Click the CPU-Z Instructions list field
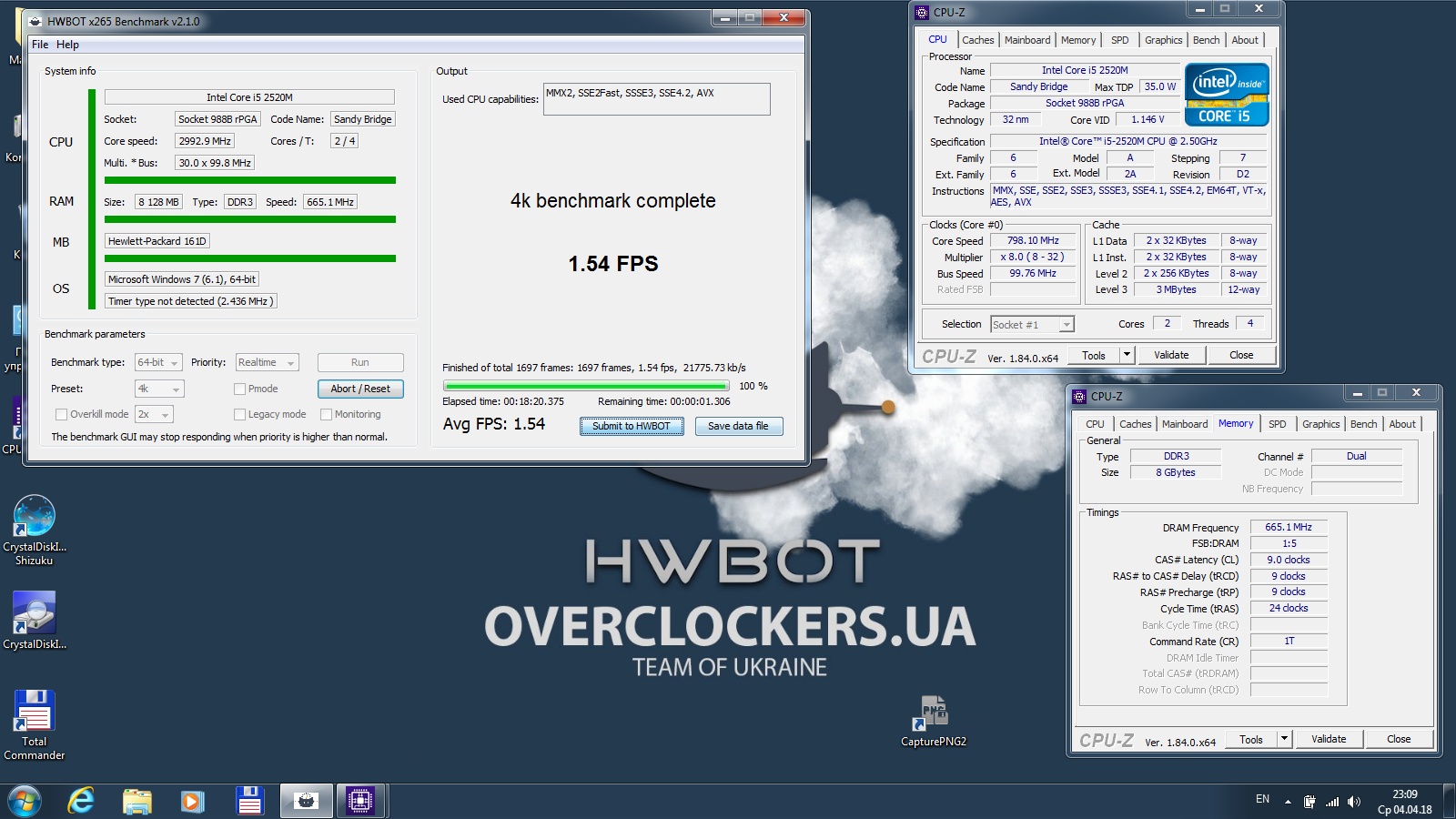1456x819 pixels. (1127, 197)
